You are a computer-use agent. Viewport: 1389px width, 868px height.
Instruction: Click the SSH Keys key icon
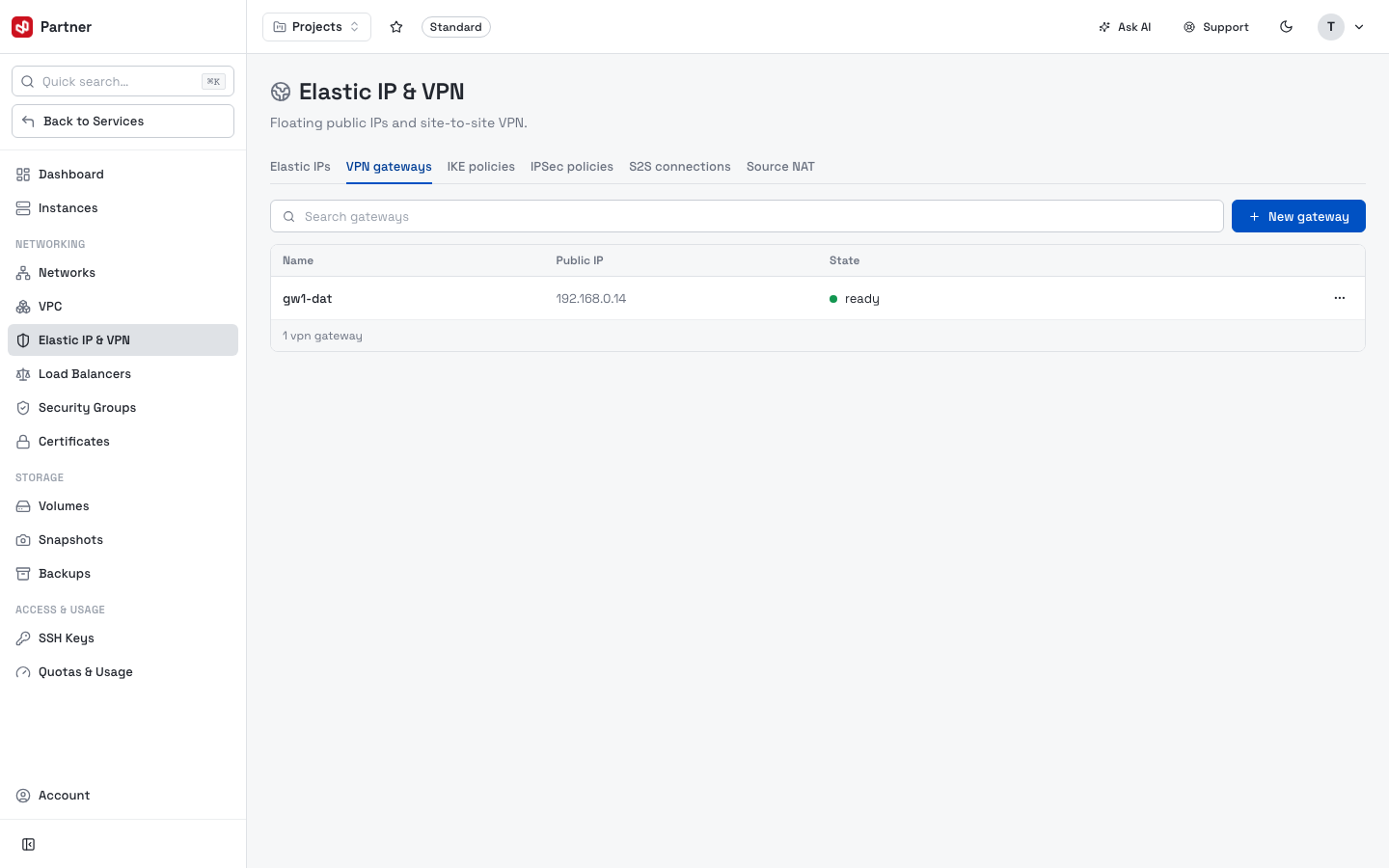click(x=23, y=638)
